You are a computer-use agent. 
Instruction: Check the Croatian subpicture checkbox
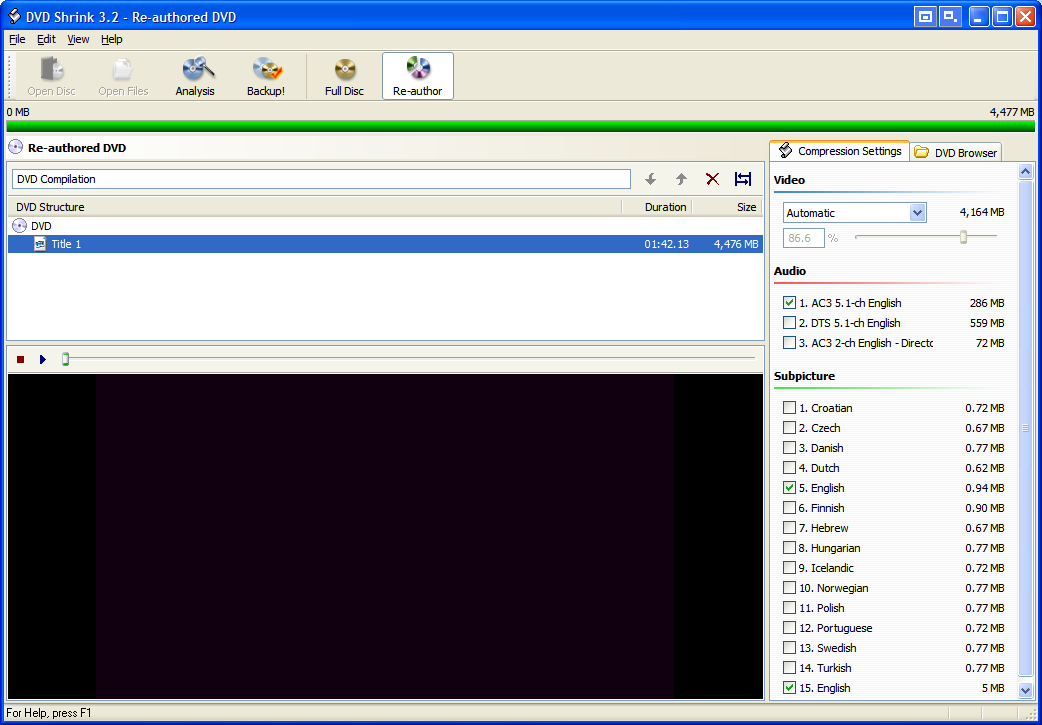click(790, 408)
